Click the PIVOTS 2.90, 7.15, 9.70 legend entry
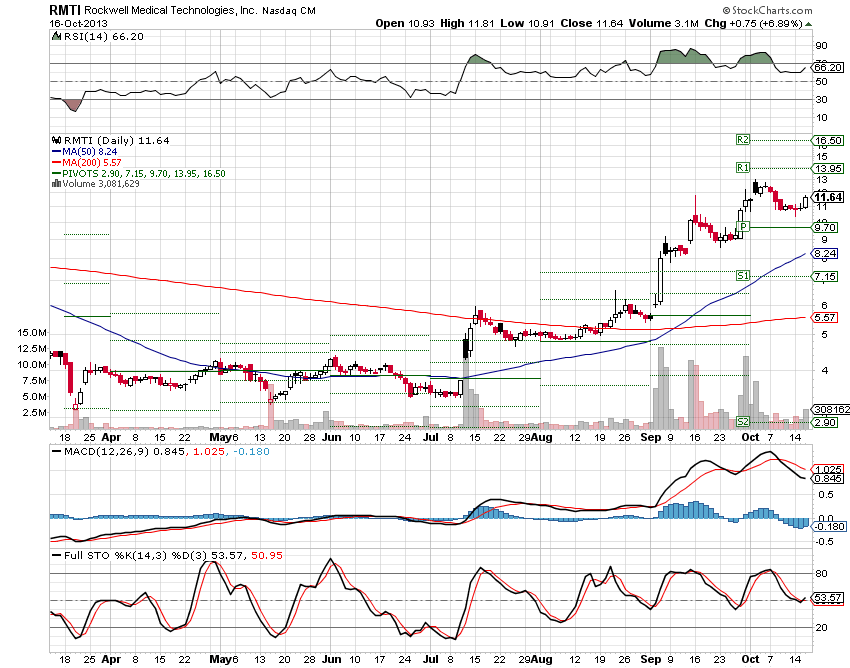This screenshot has width=850, height=668. (x=144, y=174)
